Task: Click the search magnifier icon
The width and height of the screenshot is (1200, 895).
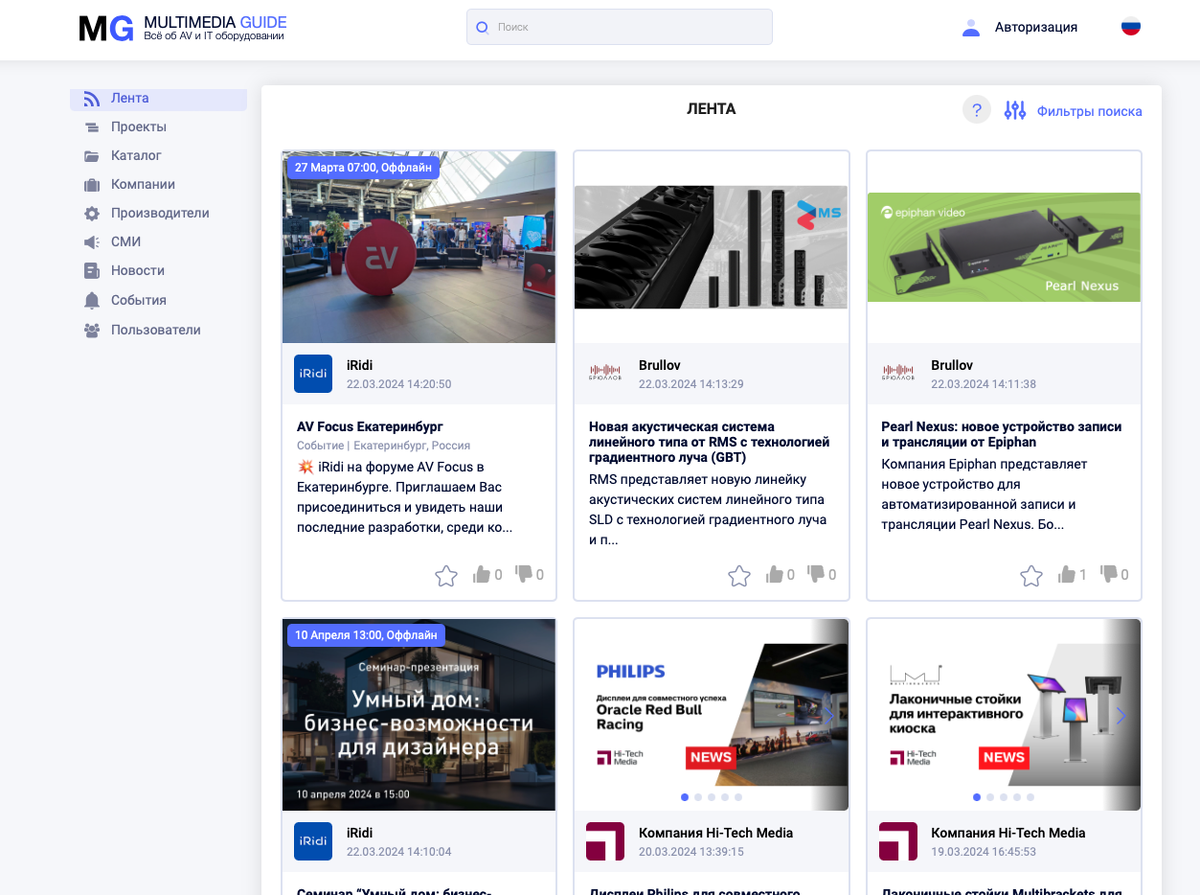Action: tap(482, 27)
